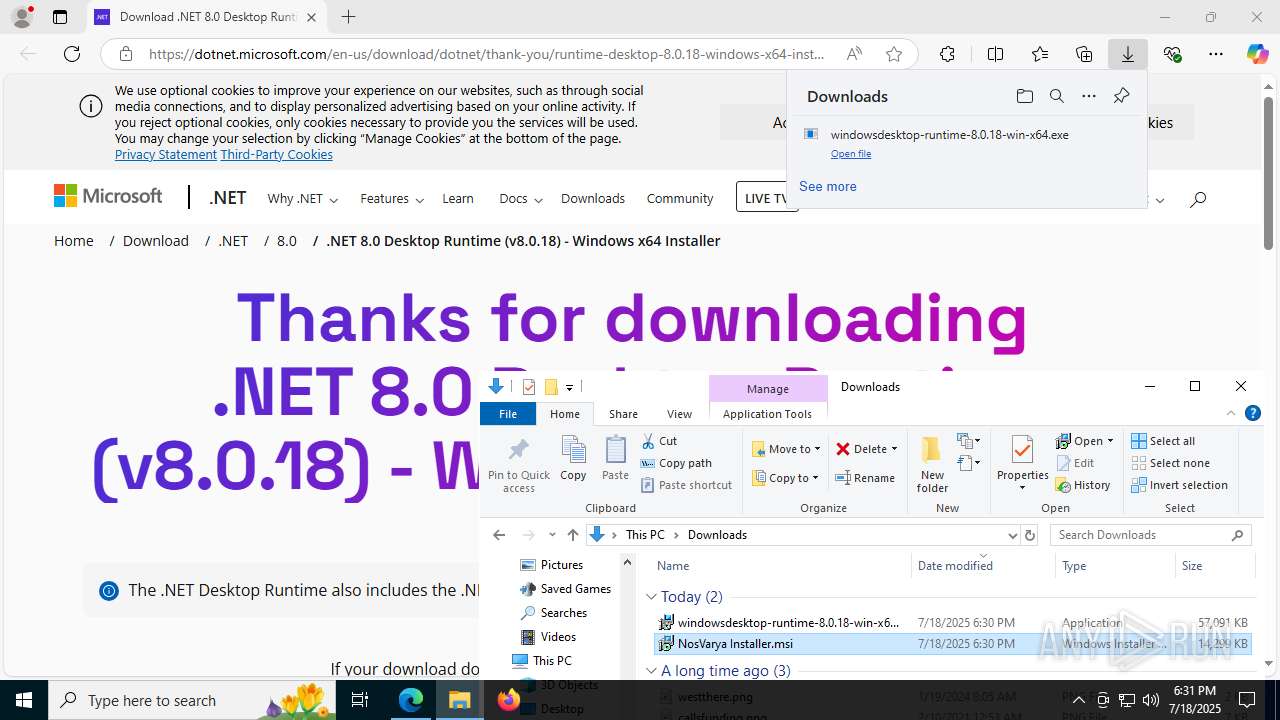Click Invert selection in Explorer
This screenshot has height=720, width=1280.
pyautogui.click(x=1179, y=485)
